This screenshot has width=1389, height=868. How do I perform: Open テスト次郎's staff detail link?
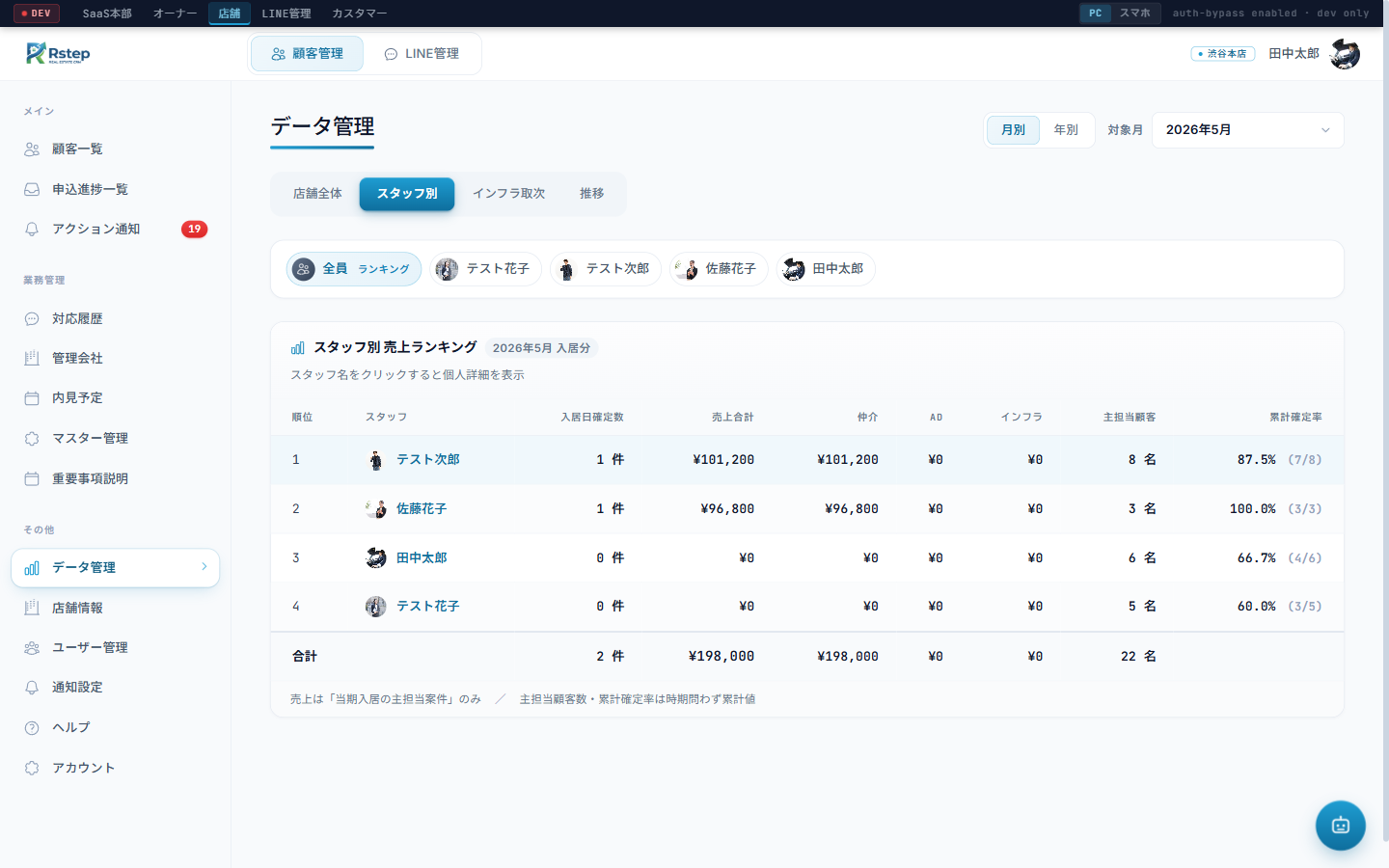click(x=428, y=460)
